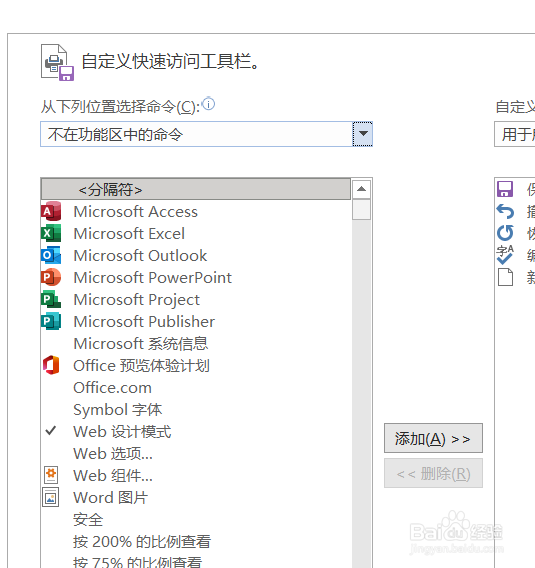Click the Microsoft Excel icon in list

(51, 233)
